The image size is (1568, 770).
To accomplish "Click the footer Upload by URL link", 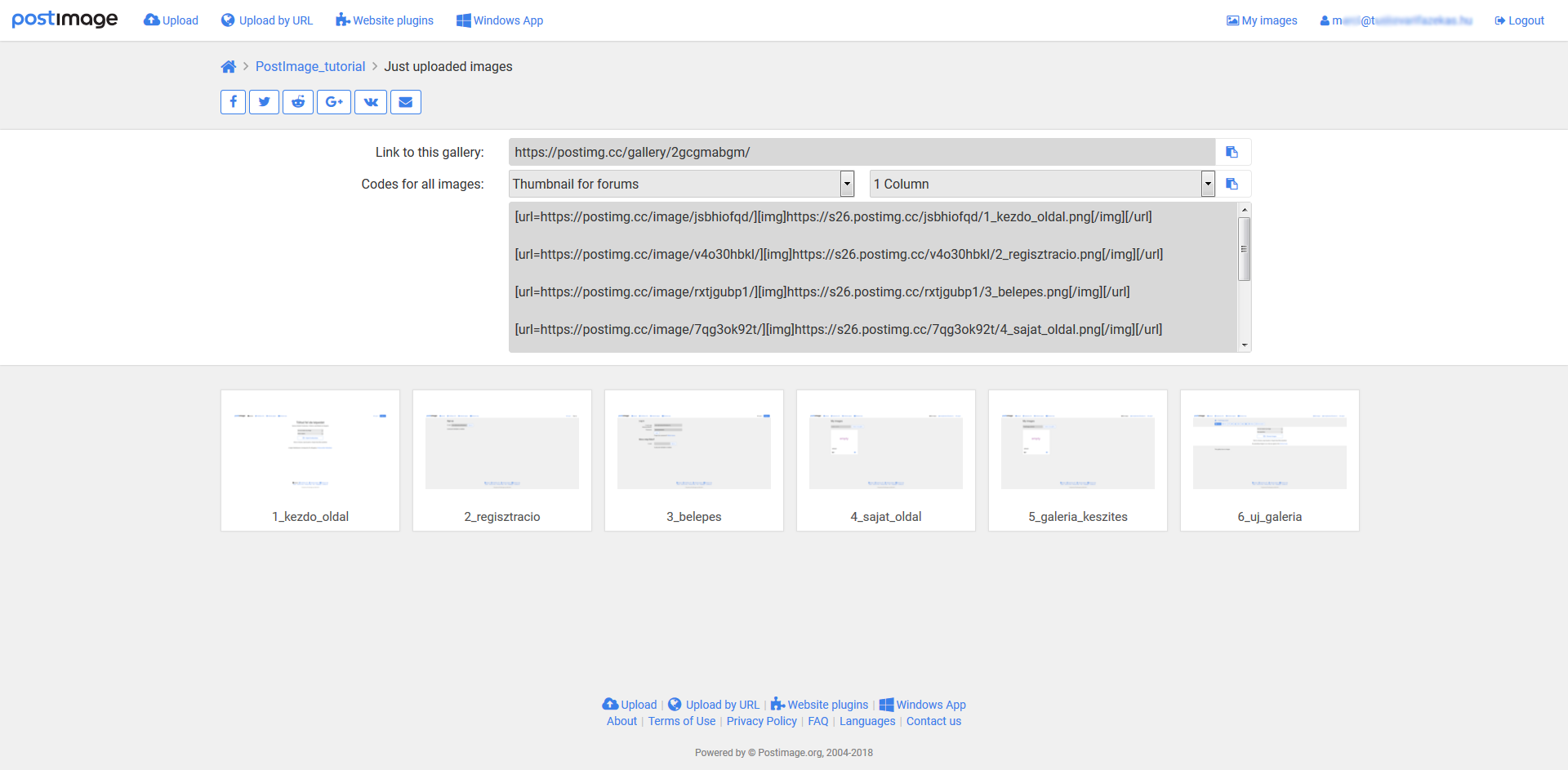I will [x=714, y=705].
